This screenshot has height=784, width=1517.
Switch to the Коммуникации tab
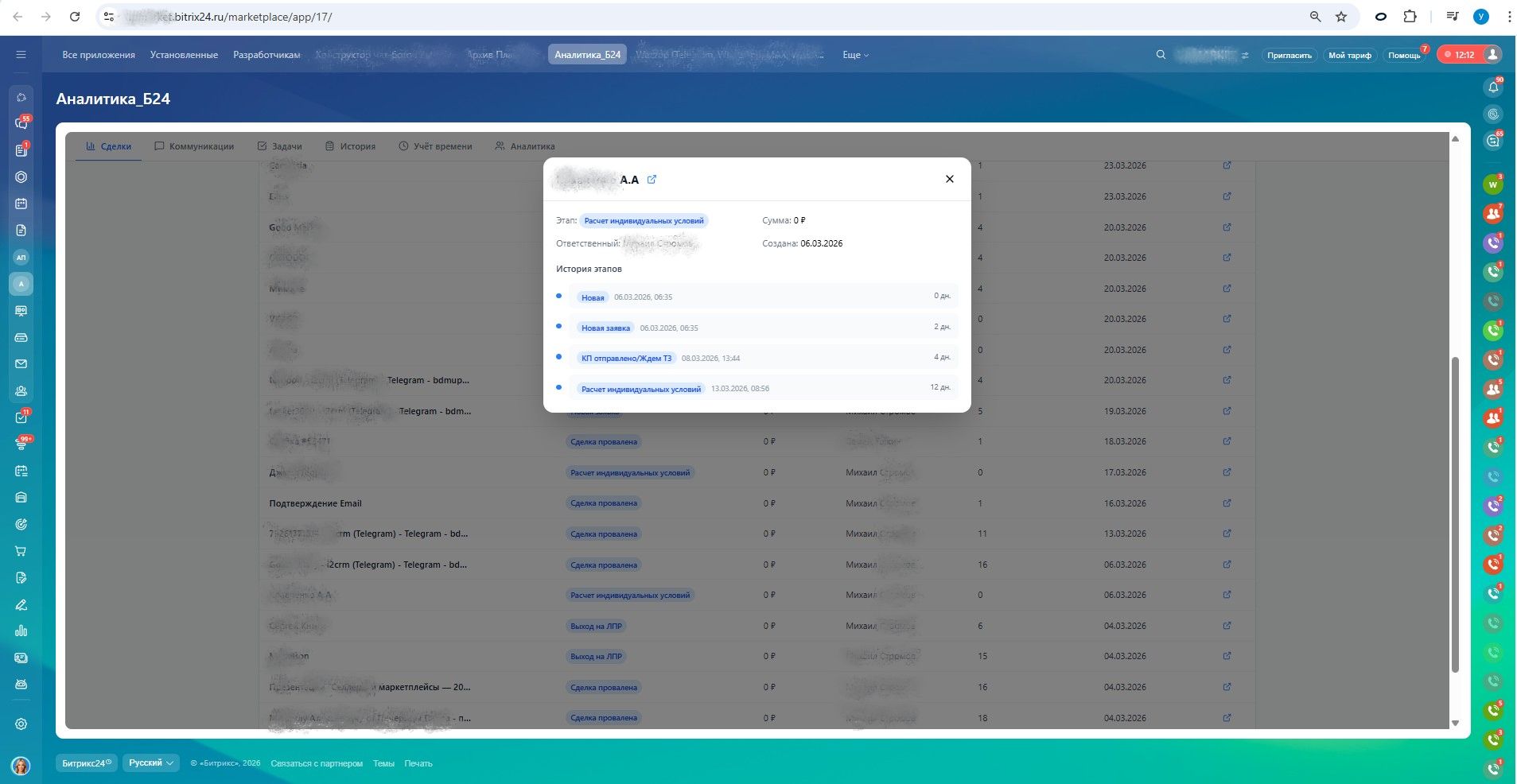tap(194, 146)
